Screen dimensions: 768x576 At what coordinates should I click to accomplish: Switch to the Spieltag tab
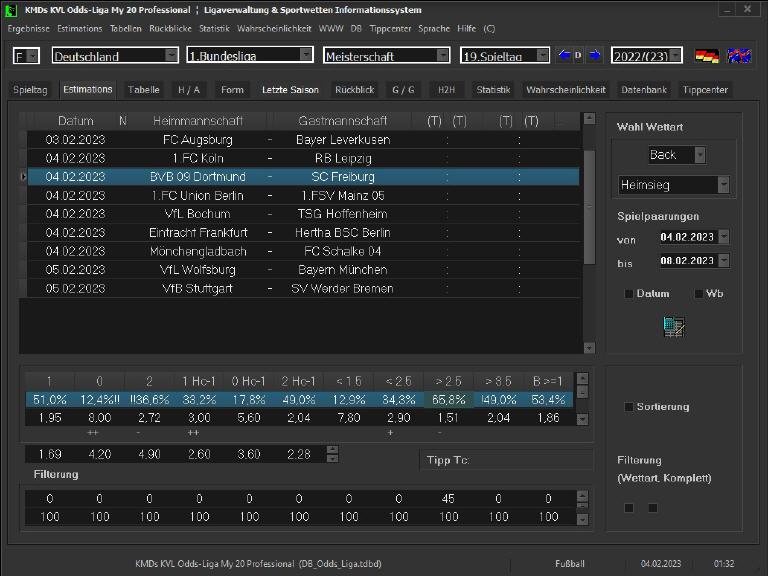pyautogui.click(x=30, y=90)
